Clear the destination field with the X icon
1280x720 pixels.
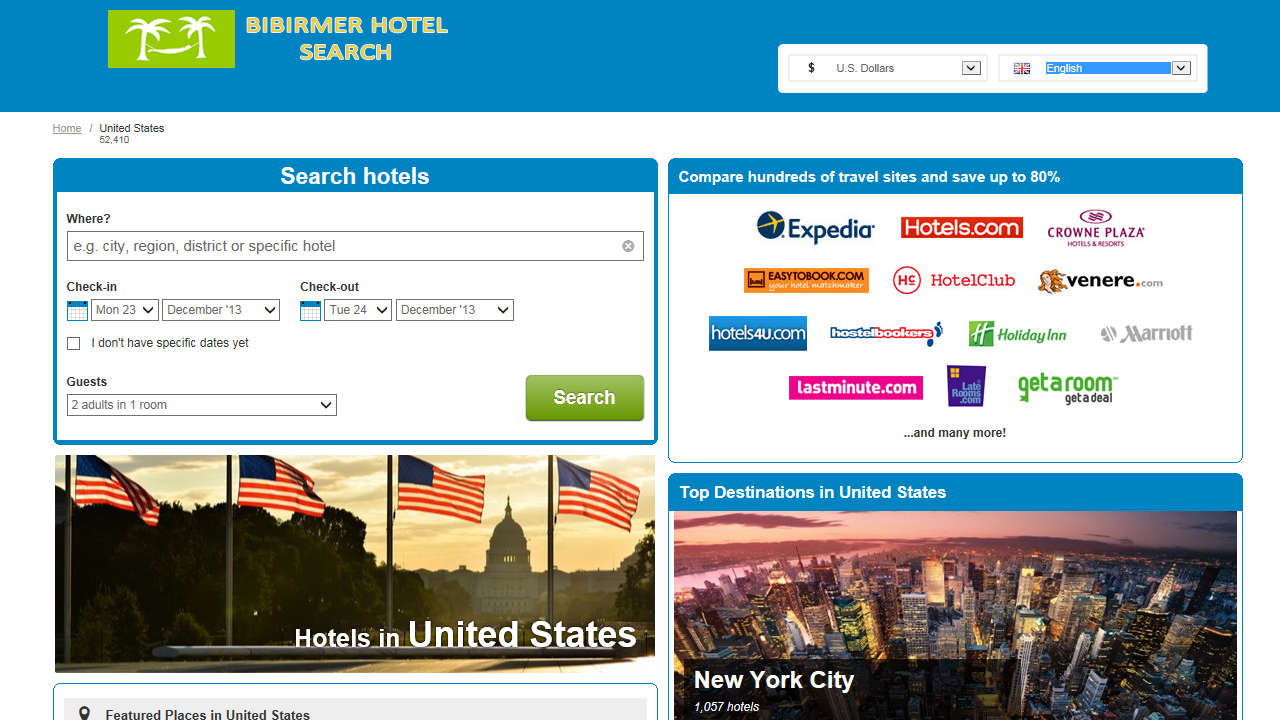(628, 246)
